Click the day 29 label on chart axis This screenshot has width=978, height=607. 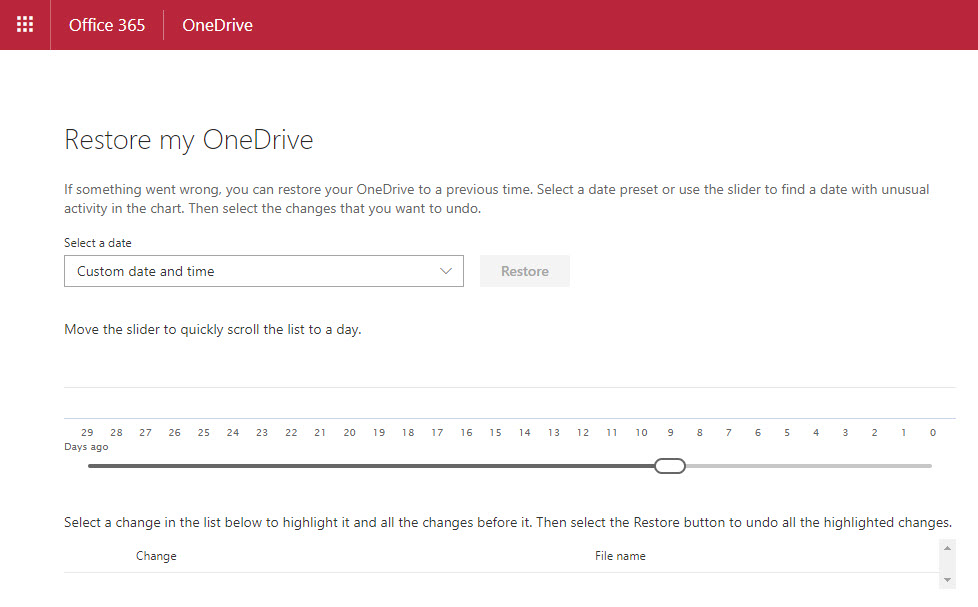click(x=87, y=432)
